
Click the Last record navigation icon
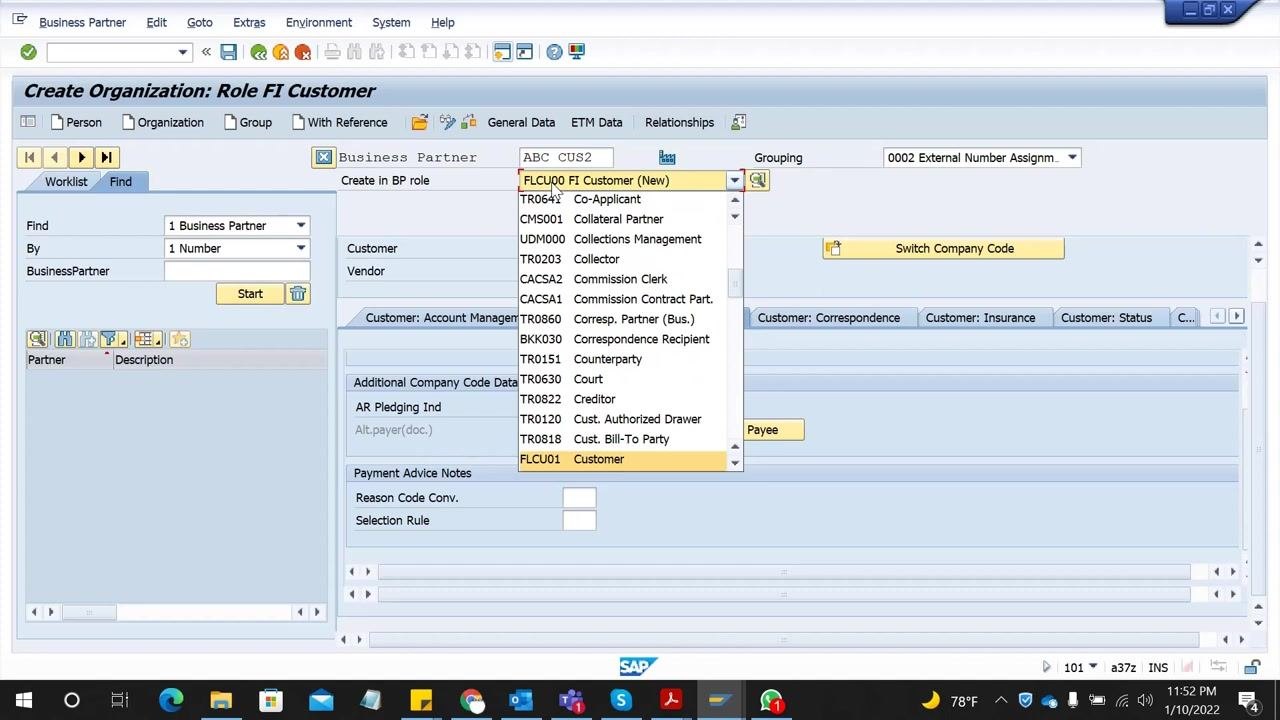106,157
